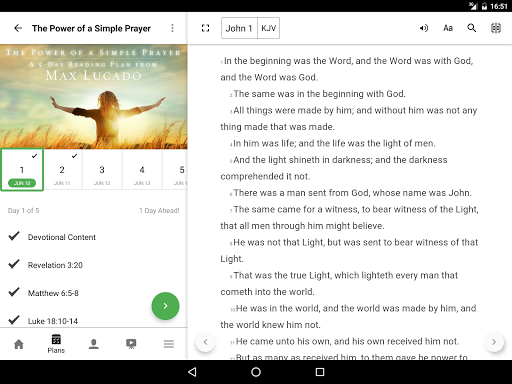Select day 3 Jun 12 tab
Image resolution: width=512 pixels, height=384 pixels.
(x=102, y=170)
